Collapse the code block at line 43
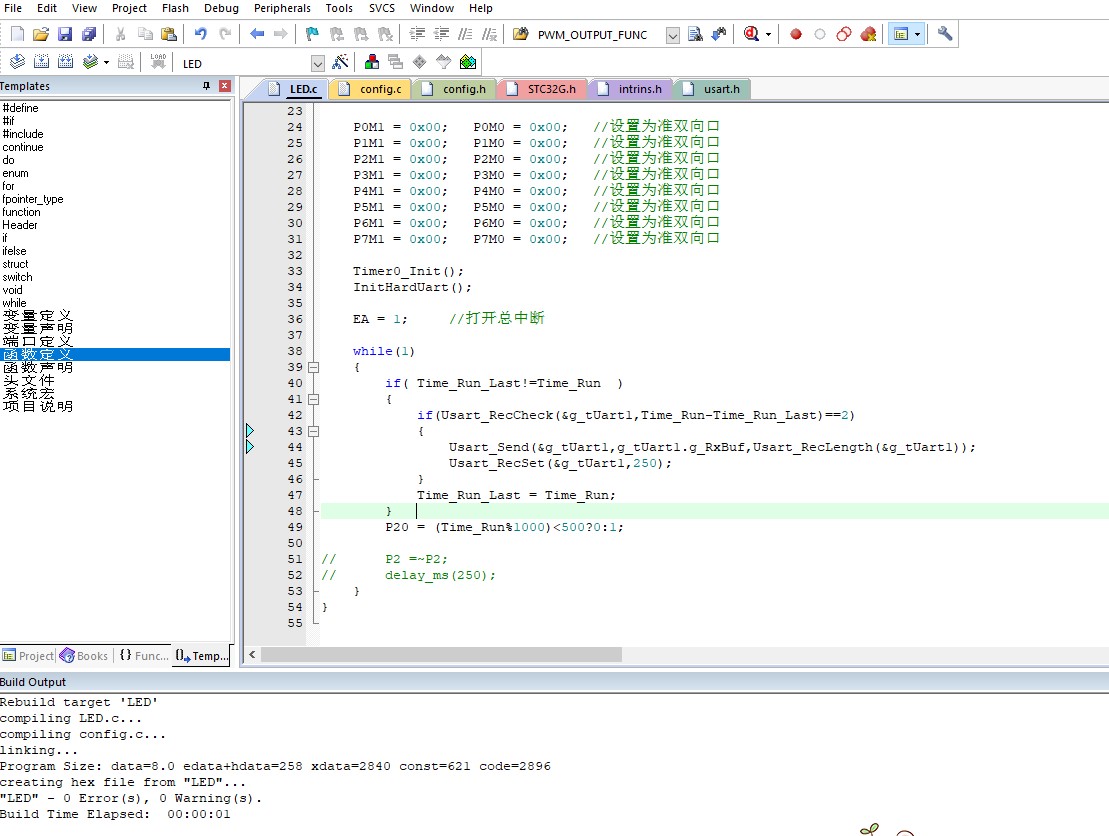 click(x=313, y=431)
